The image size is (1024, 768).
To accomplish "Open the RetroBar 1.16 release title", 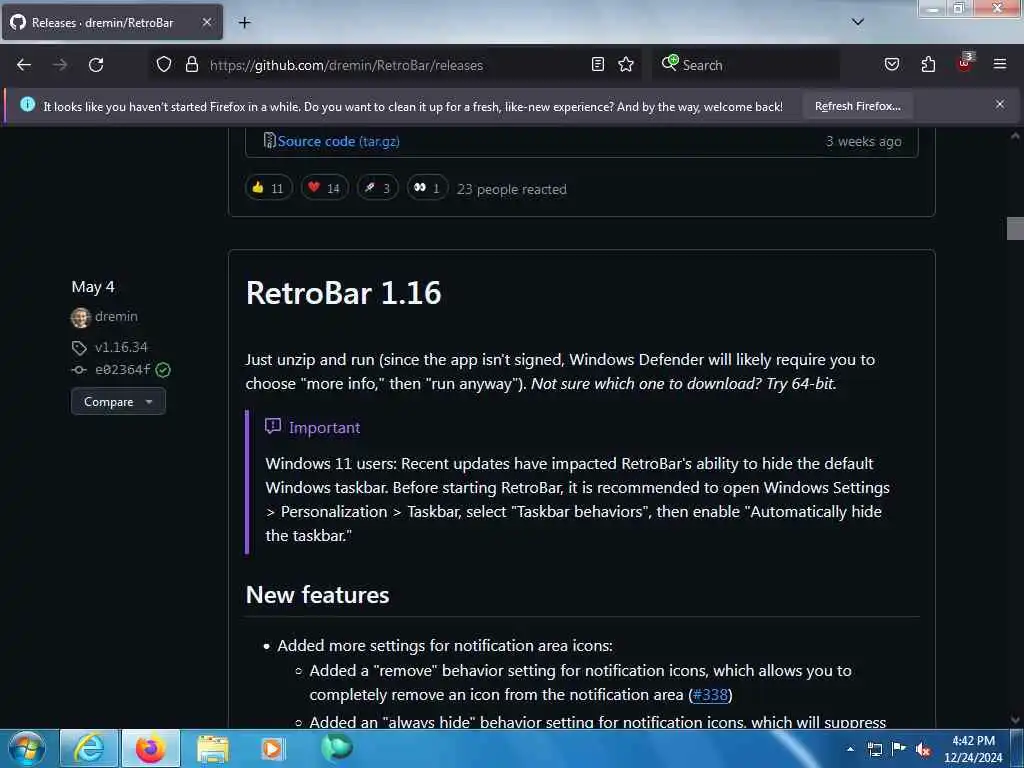I will tap(344, 293).
